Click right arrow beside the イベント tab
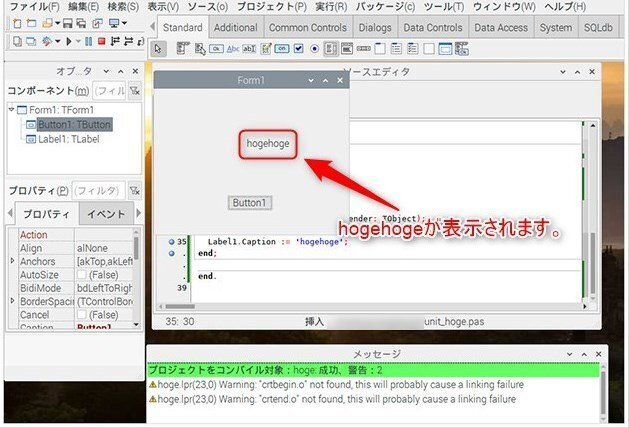Image resolution: width=629 pixels, height=428 pixels. point(139,213)
